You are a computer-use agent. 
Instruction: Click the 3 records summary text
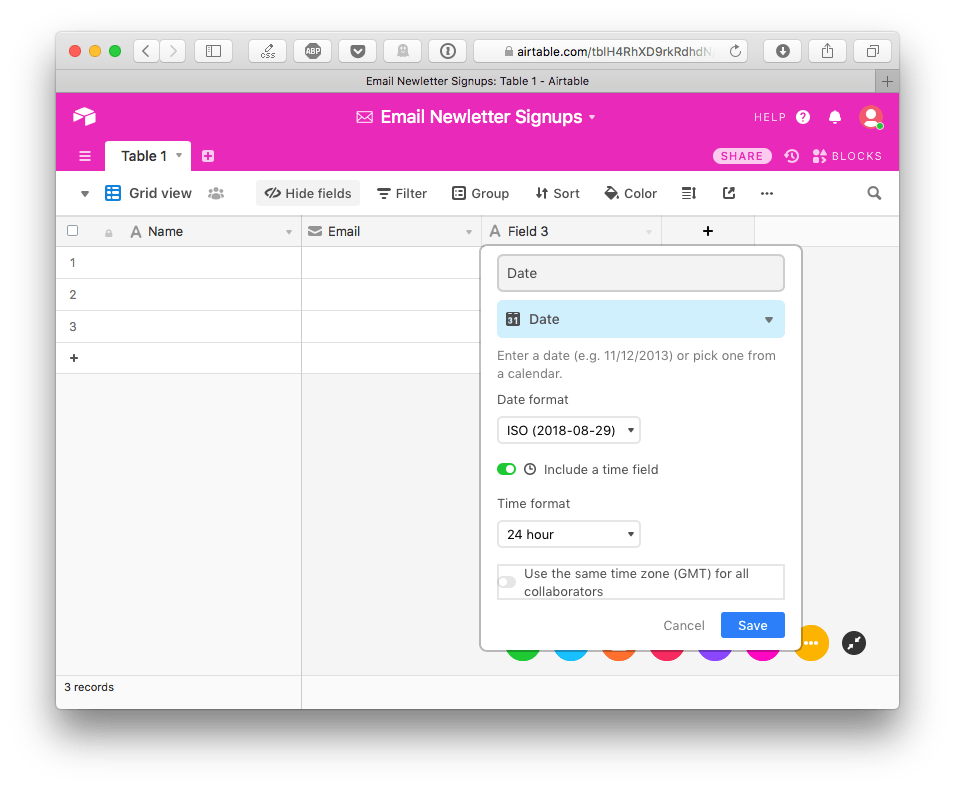coord(89,687)
